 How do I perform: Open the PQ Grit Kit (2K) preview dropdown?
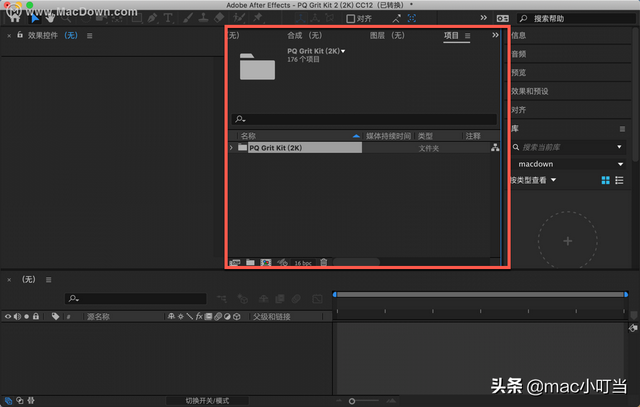pyautogui.click(x=343, y=51)
